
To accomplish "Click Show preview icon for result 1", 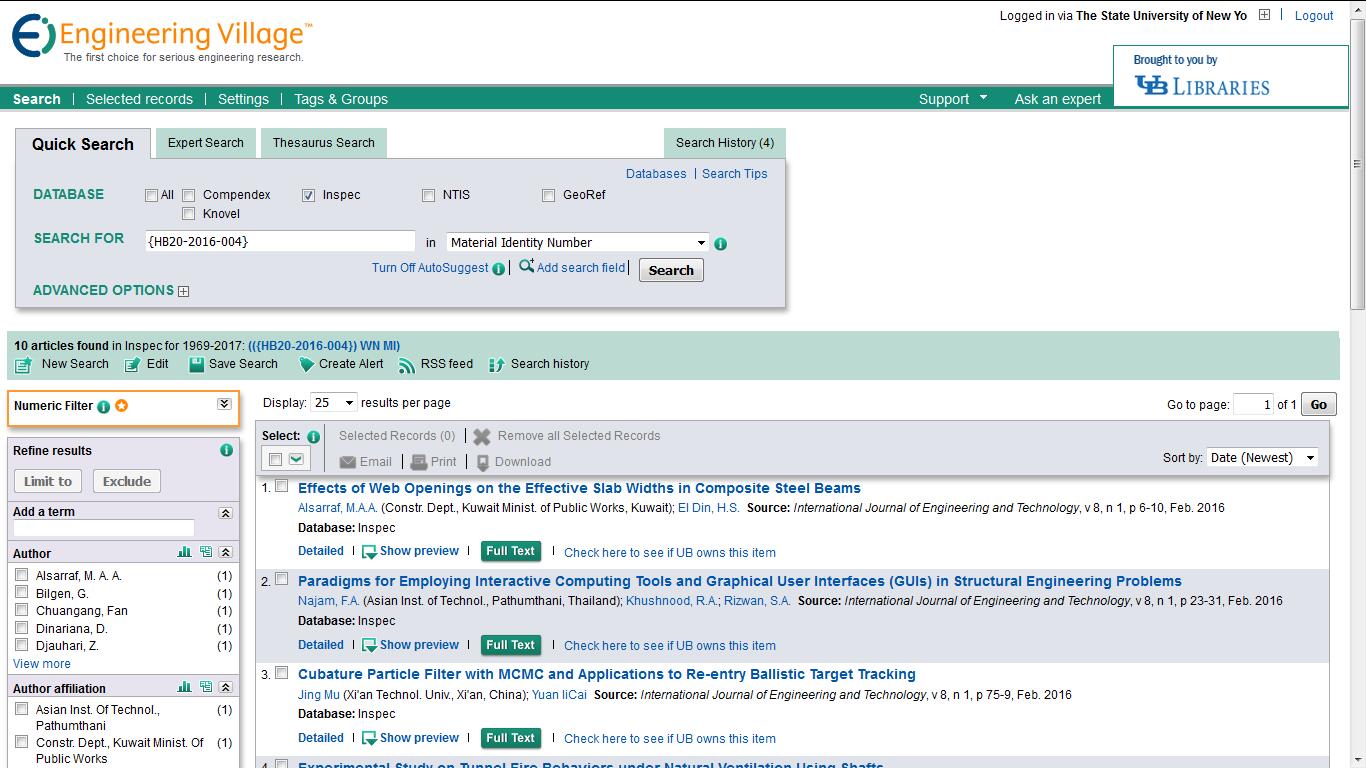I will (x=369, y=552).
